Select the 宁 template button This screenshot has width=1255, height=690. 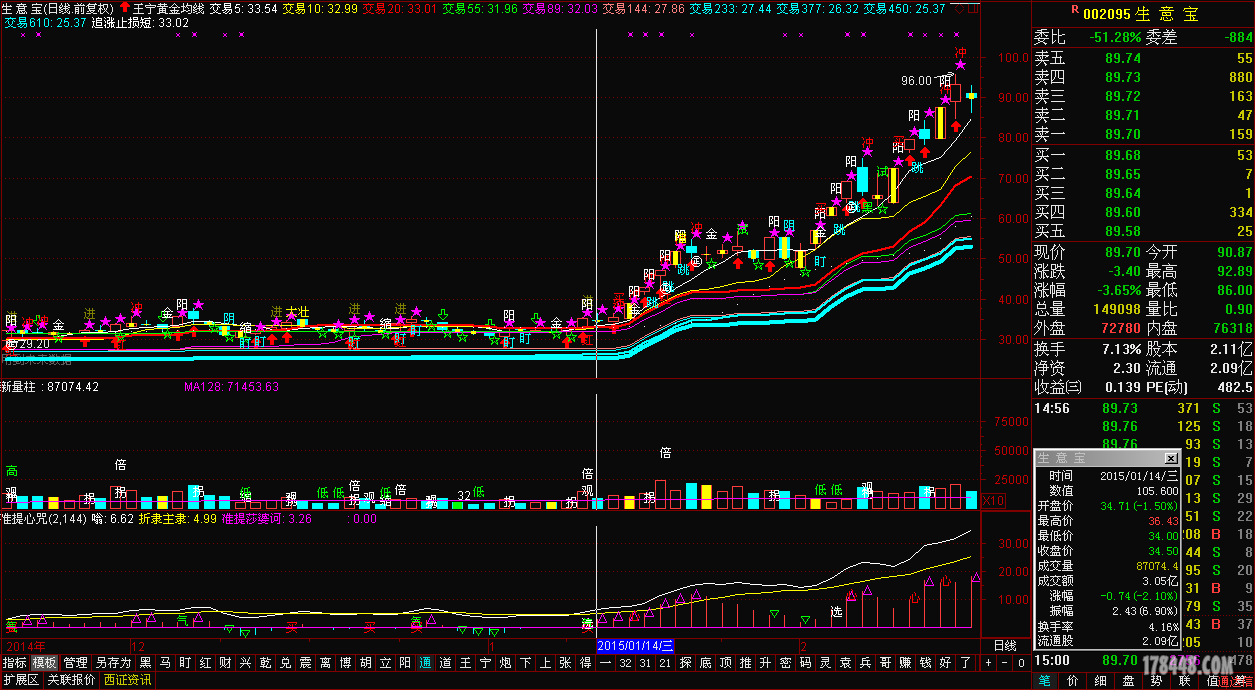pyautogui.click(x=485, y=662)
